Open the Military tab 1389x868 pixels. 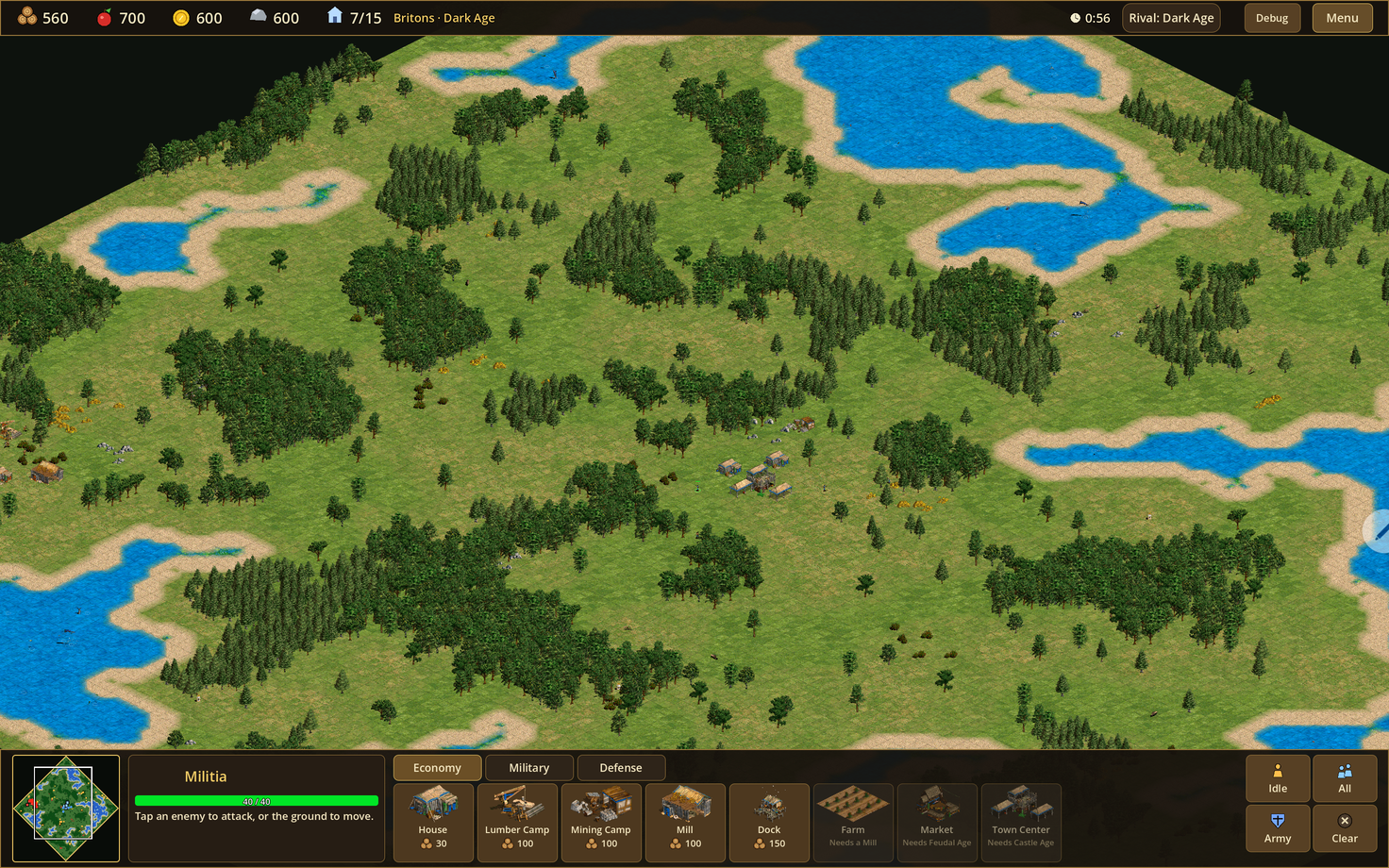(529, 768)
